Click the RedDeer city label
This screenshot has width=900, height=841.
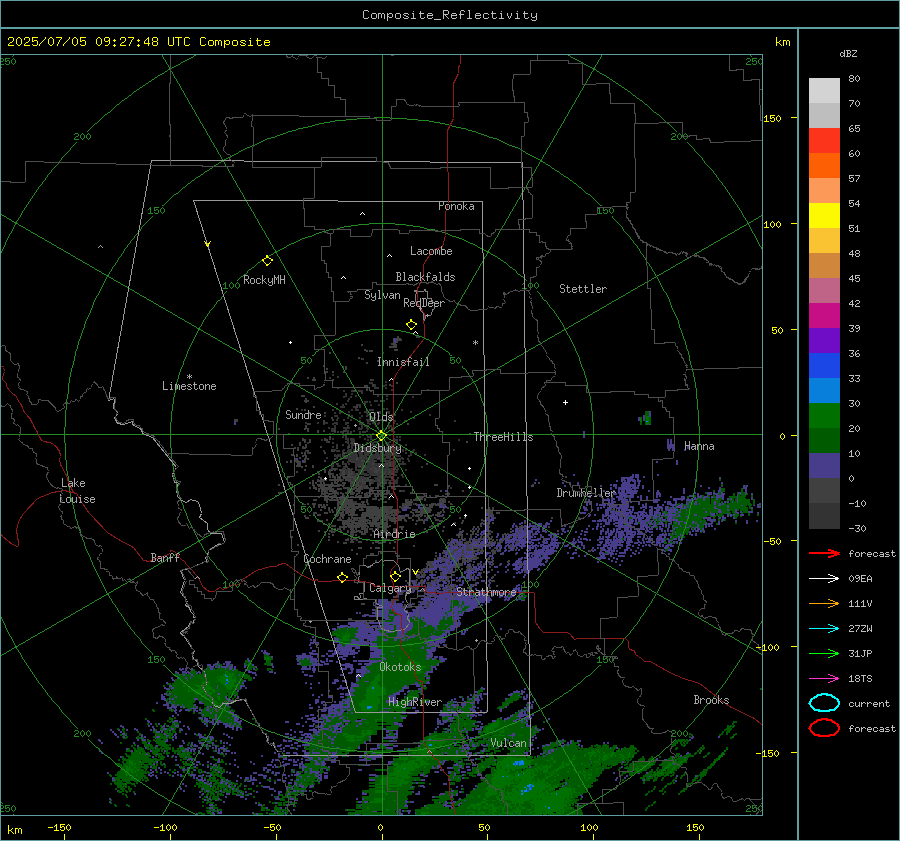tap(424, 303)
